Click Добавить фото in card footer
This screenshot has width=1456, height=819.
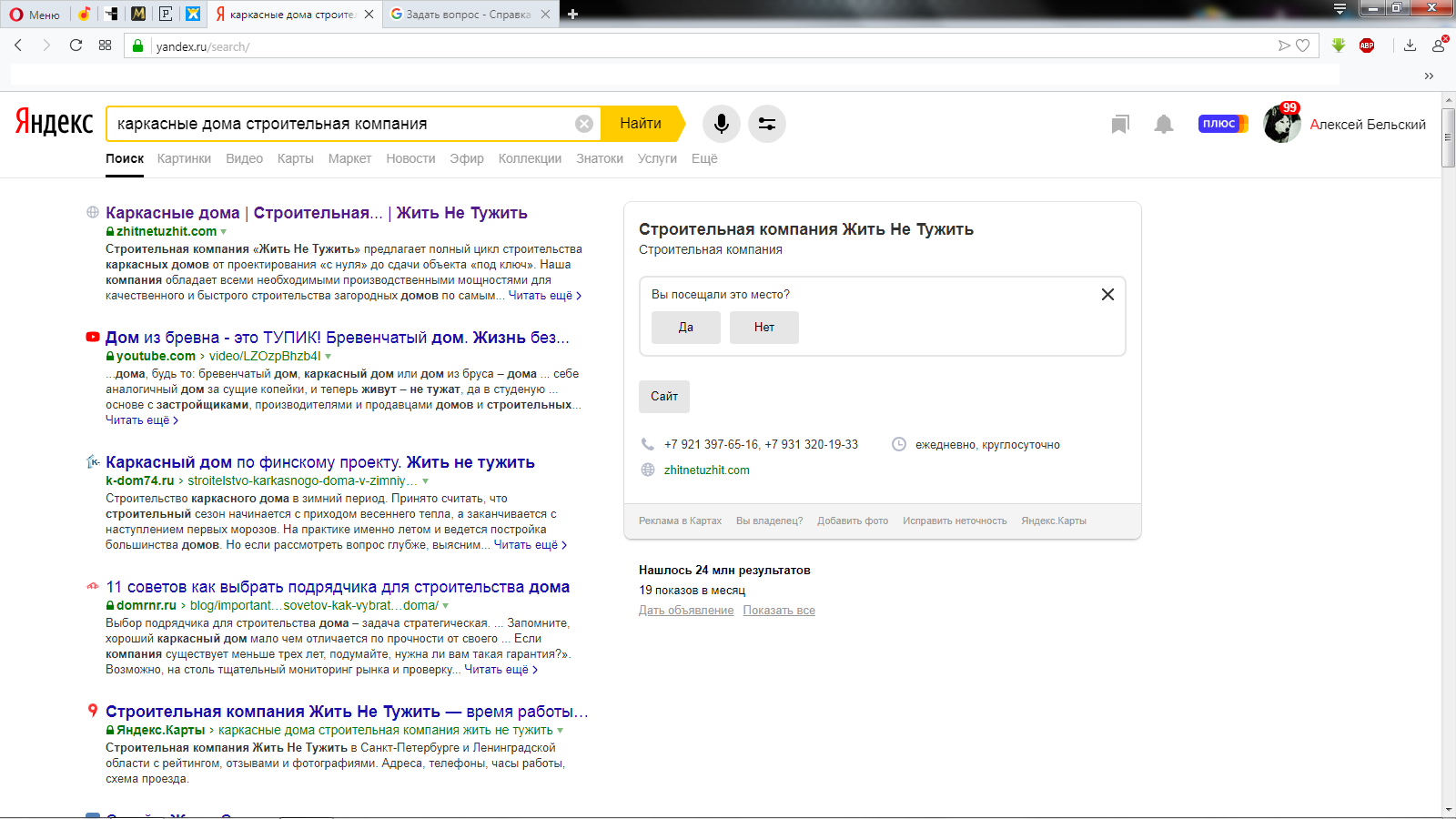point(853,521)
